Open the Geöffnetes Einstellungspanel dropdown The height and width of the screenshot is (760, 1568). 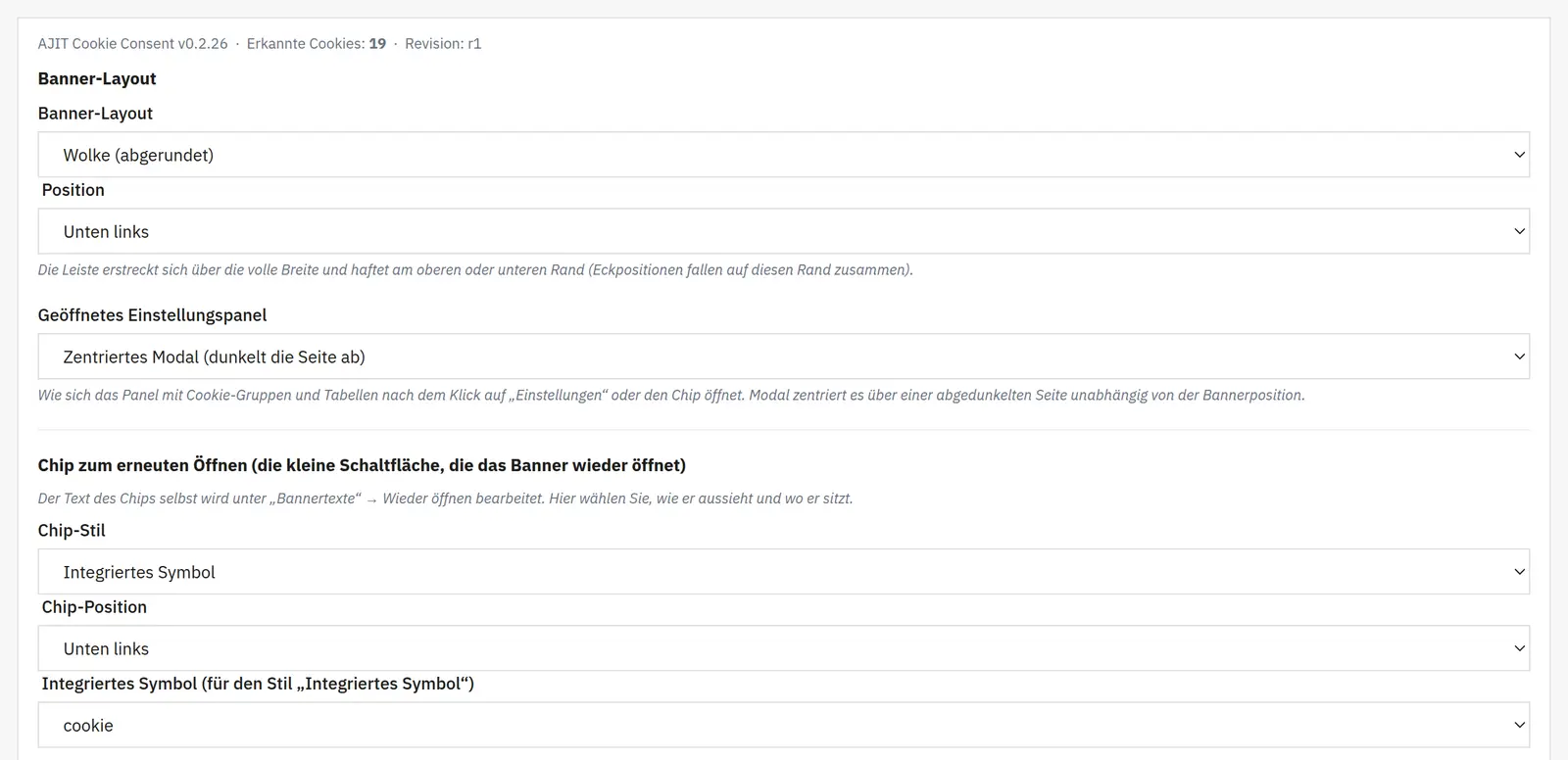click(x=783, y=356)
